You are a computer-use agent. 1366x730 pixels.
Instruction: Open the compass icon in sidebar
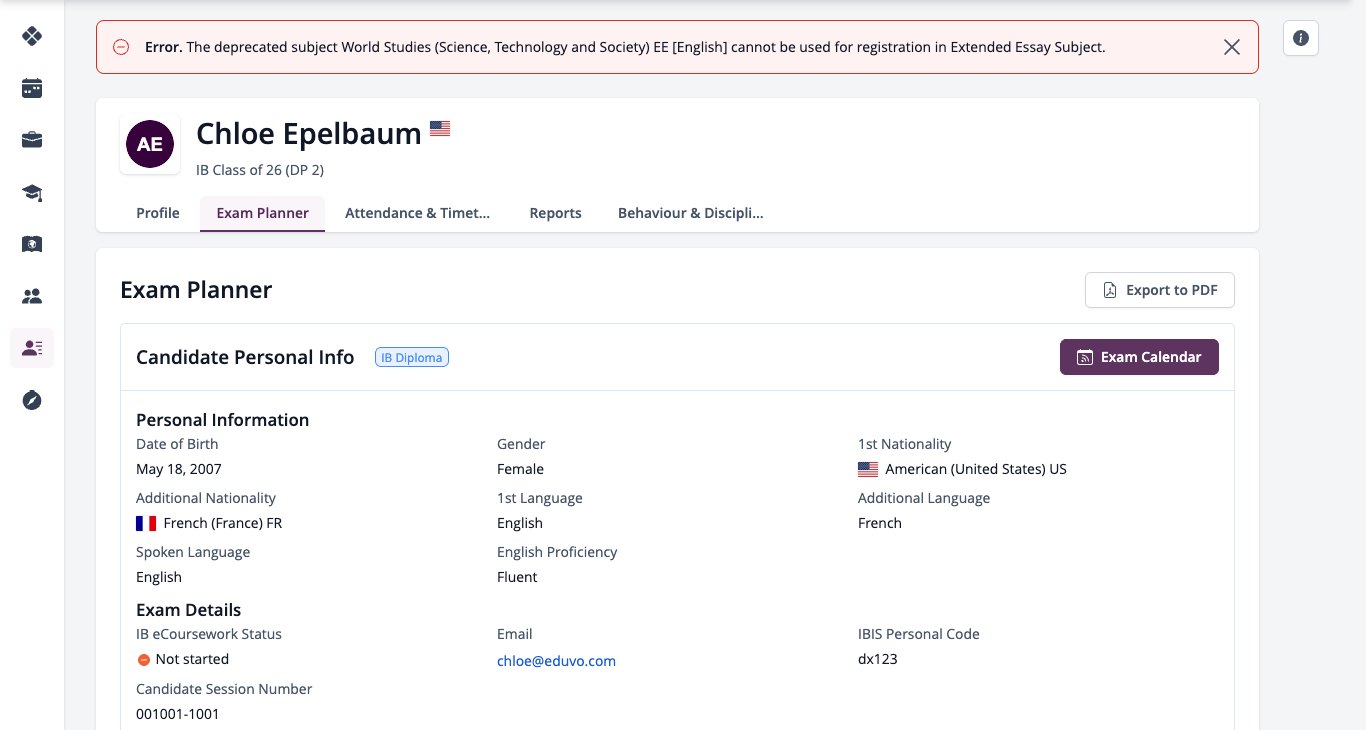pyautogui.click(x=32, y=400)
